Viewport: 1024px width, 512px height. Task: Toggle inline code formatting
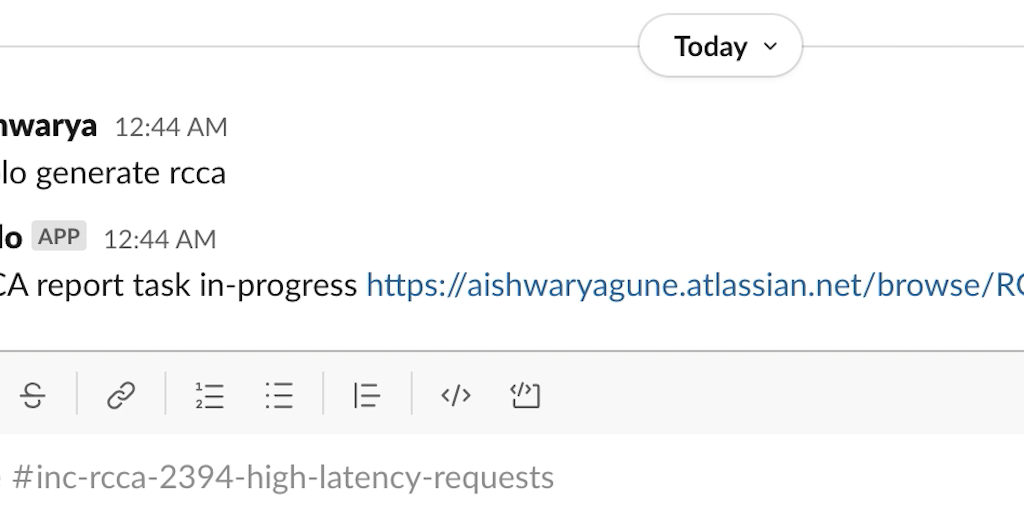click(456, 396)
